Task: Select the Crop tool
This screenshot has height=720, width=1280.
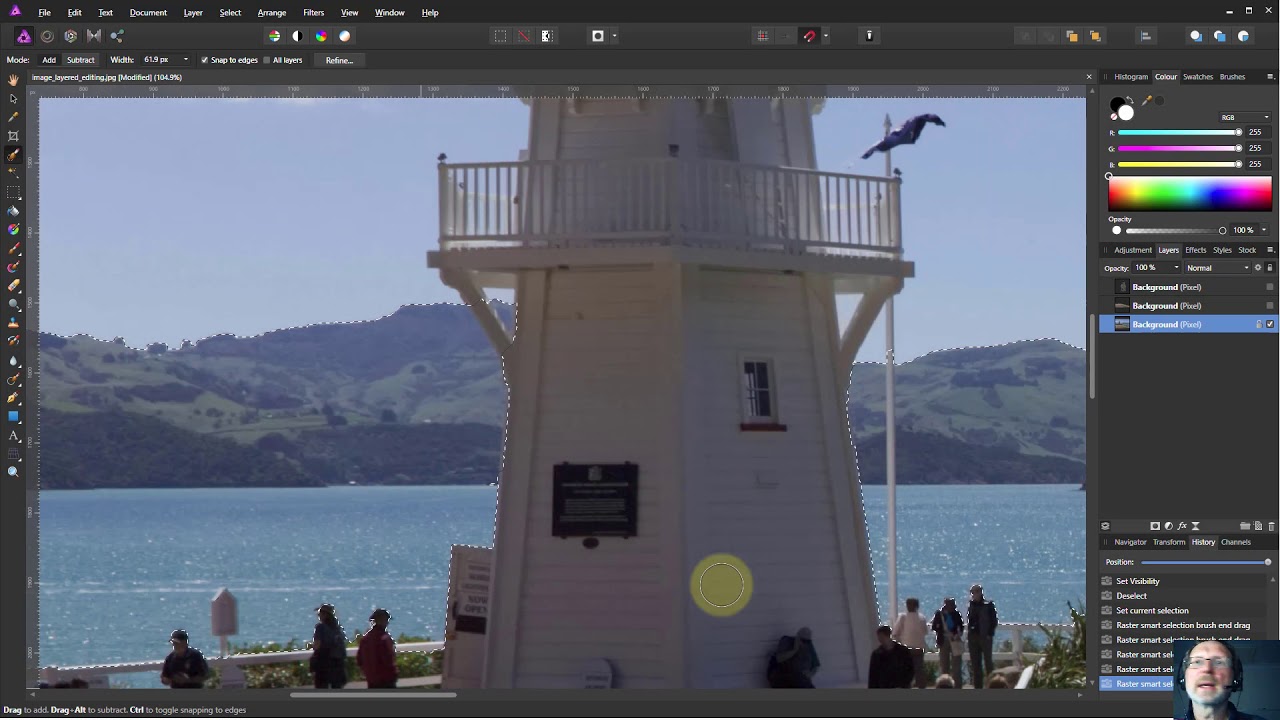Action: pos(13,136)
